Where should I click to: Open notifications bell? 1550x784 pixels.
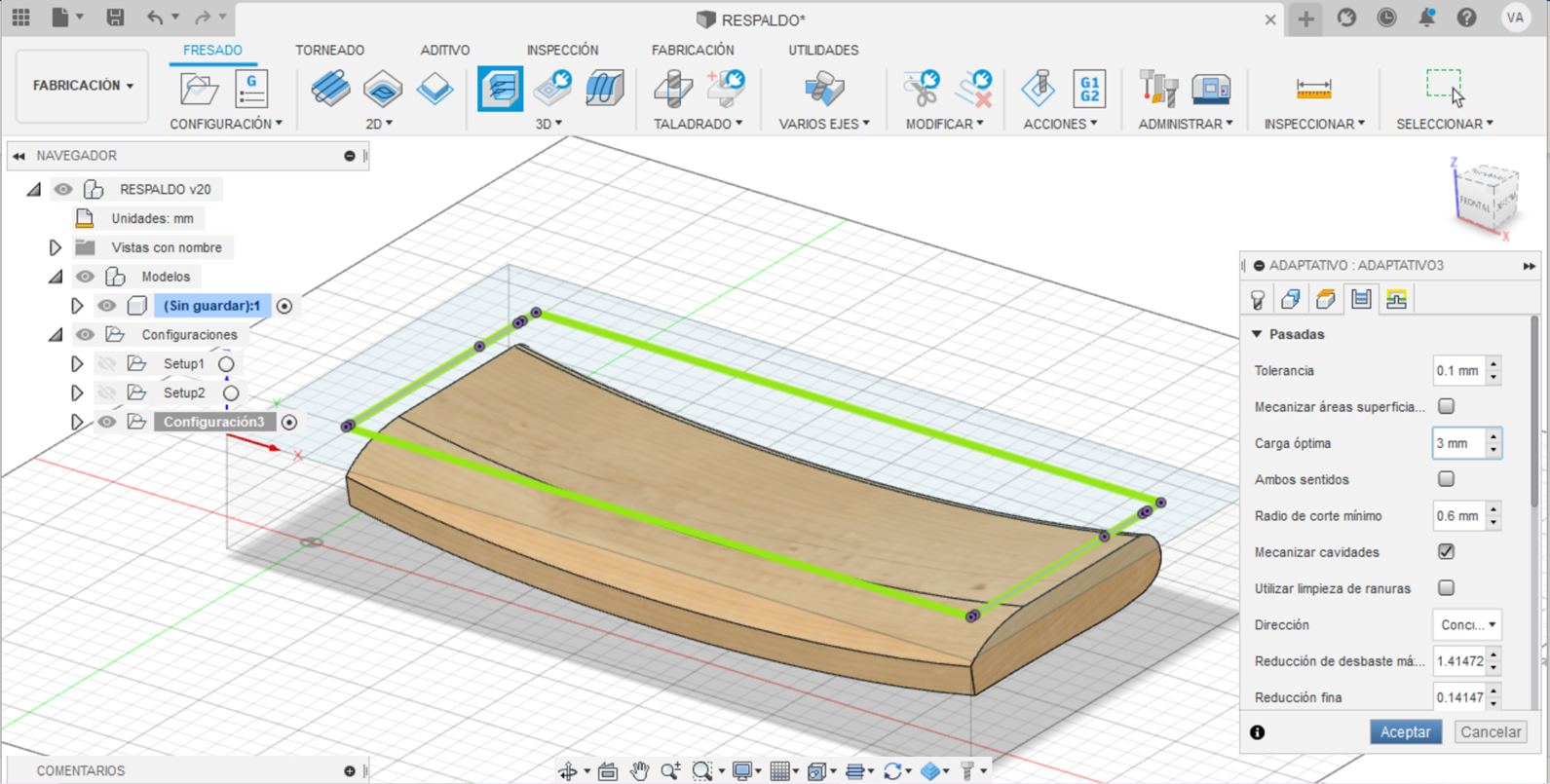(1426, 18)
